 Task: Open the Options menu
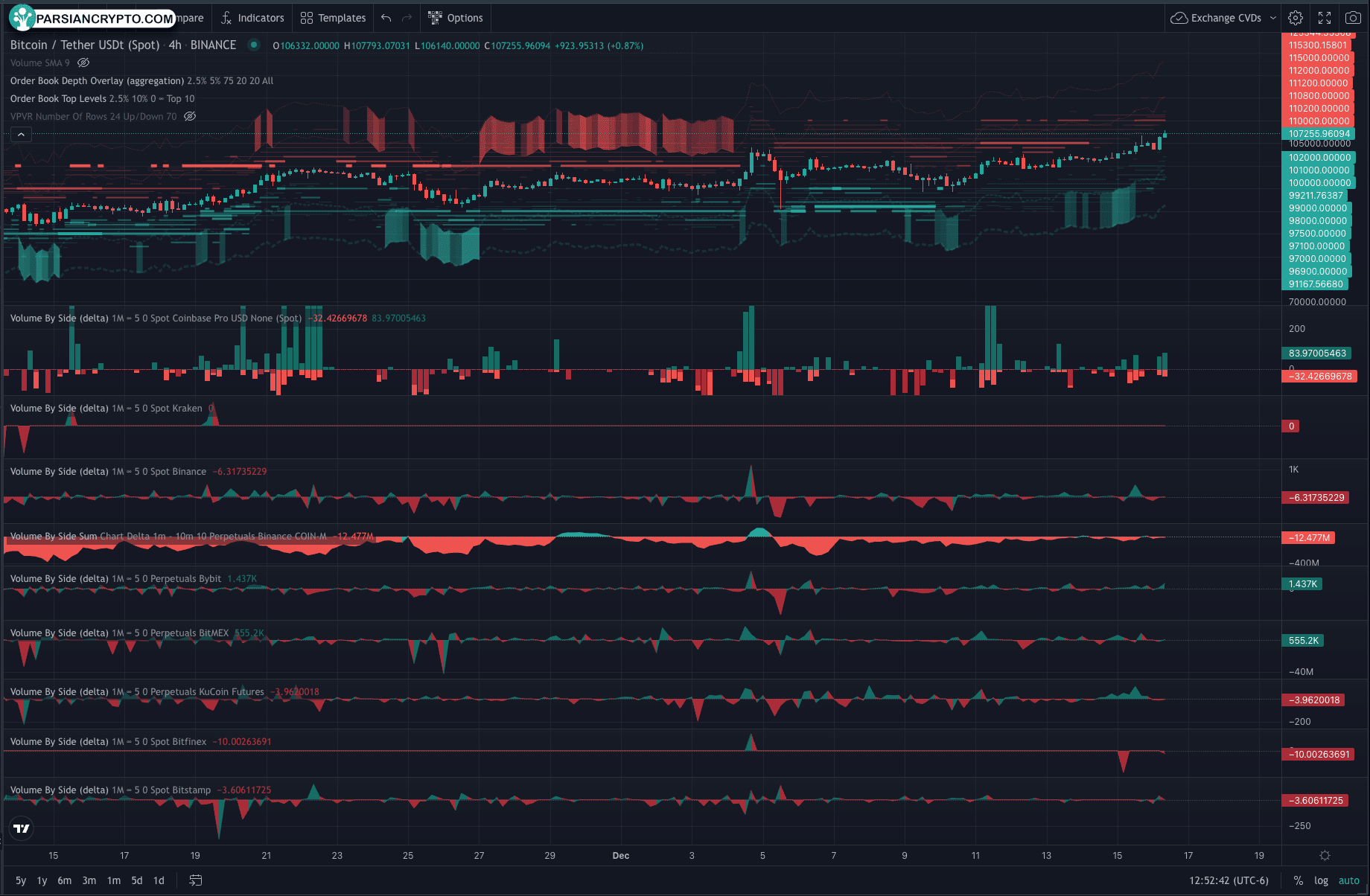point(455,18)
